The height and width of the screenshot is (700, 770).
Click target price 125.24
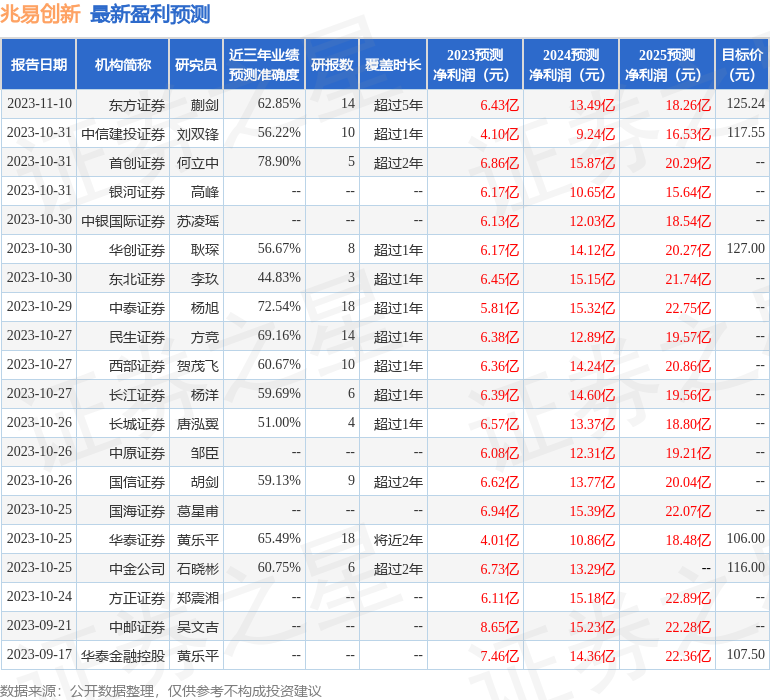coord(745,103)
